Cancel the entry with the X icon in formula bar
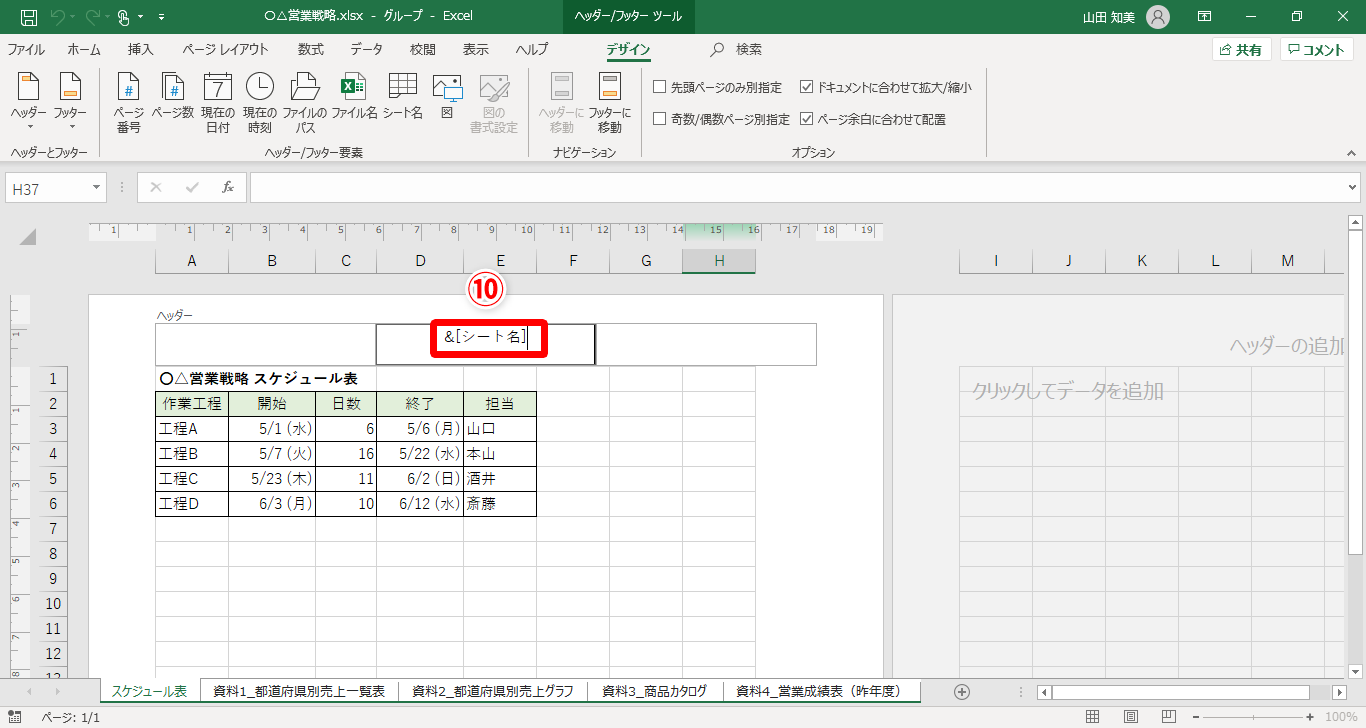1366x728 pixels. click(156, 187)
